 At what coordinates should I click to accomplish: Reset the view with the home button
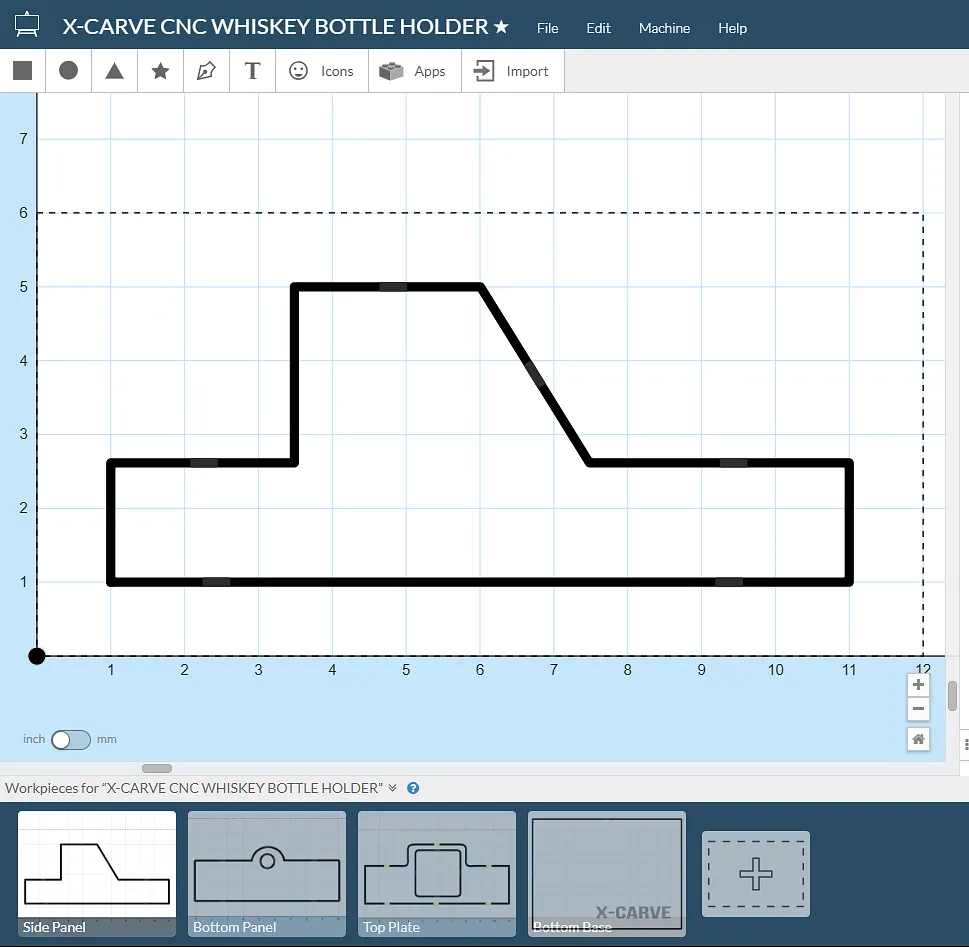(x=918, y=739)
